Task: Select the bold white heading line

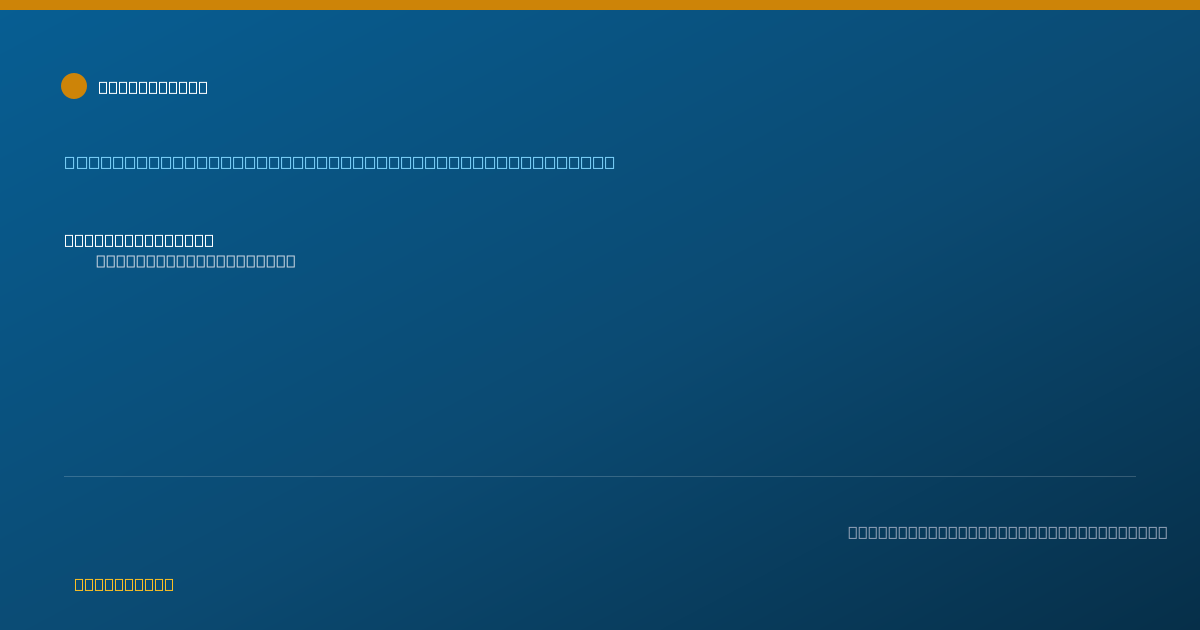Action: [x=139, y=240]
